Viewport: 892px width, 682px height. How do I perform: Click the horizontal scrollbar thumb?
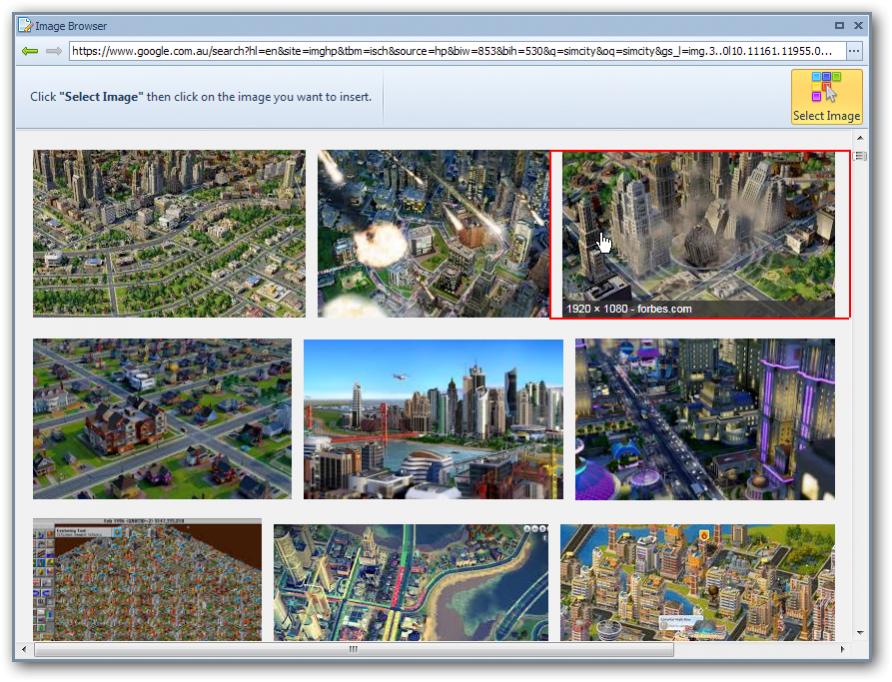point(354,649)
